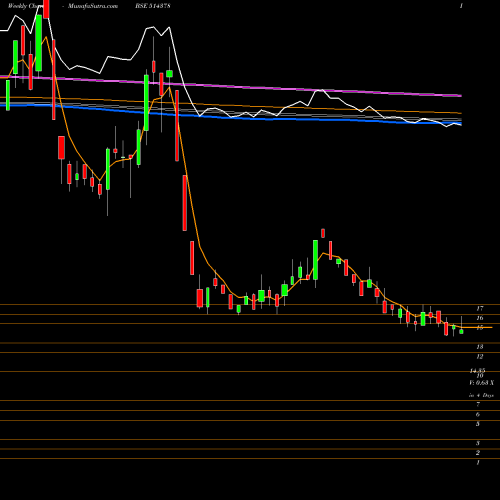Click the "V: 0.63 X" volume label
This screenshot has width=500, height=500.
click(x=482, y=383)
